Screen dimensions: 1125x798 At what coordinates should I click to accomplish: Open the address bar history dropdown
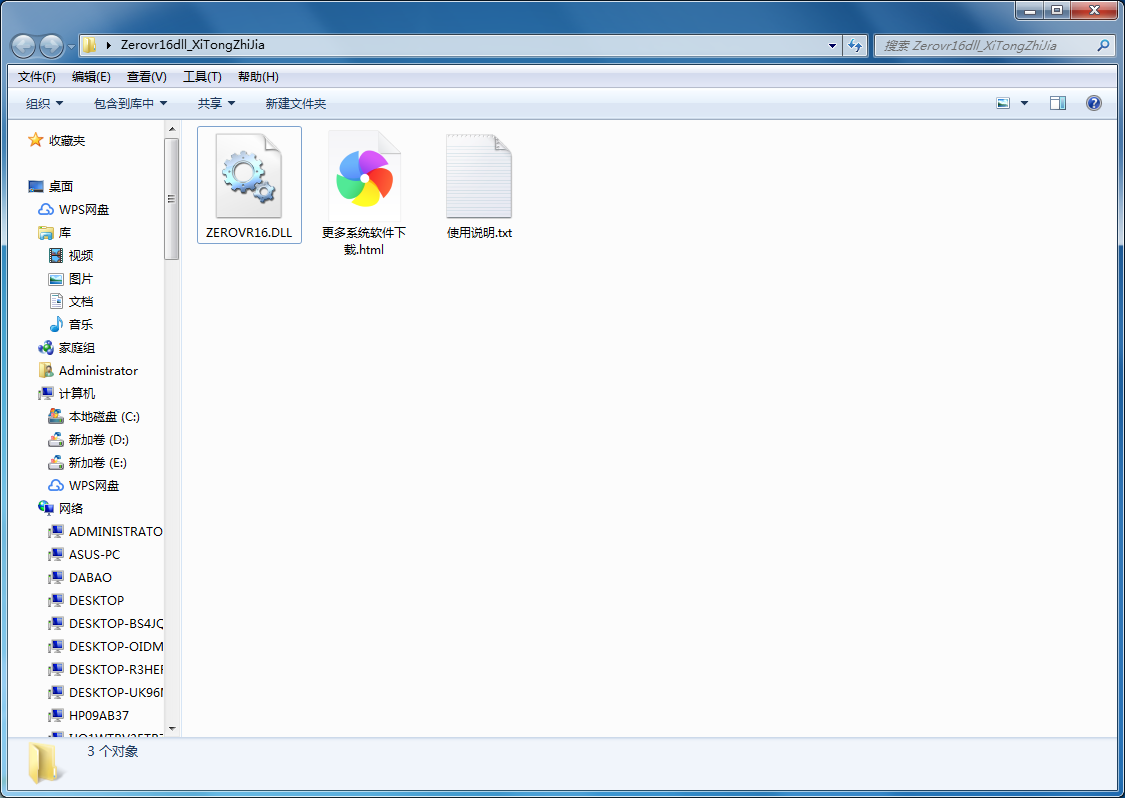(x=832, y=45)
